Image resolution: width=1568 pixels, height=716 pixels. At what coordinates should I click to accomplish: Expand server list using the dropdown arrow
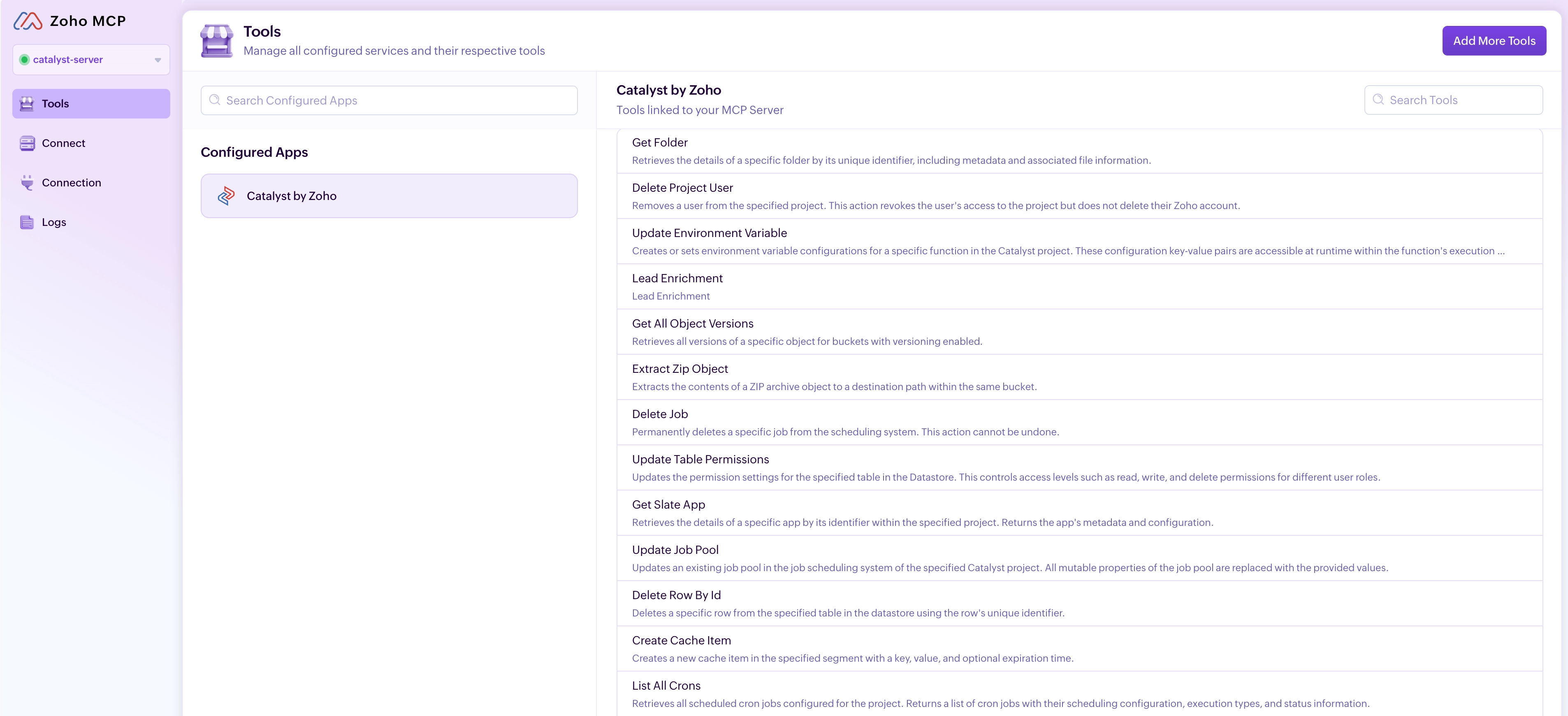(x=158, y=60)
